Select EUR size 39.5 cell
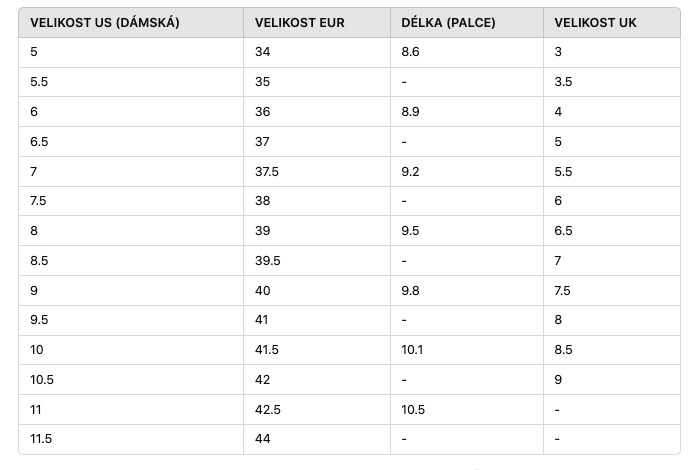Image resolution: width=692 pixels, height=470 pixels. click(317, 261)
